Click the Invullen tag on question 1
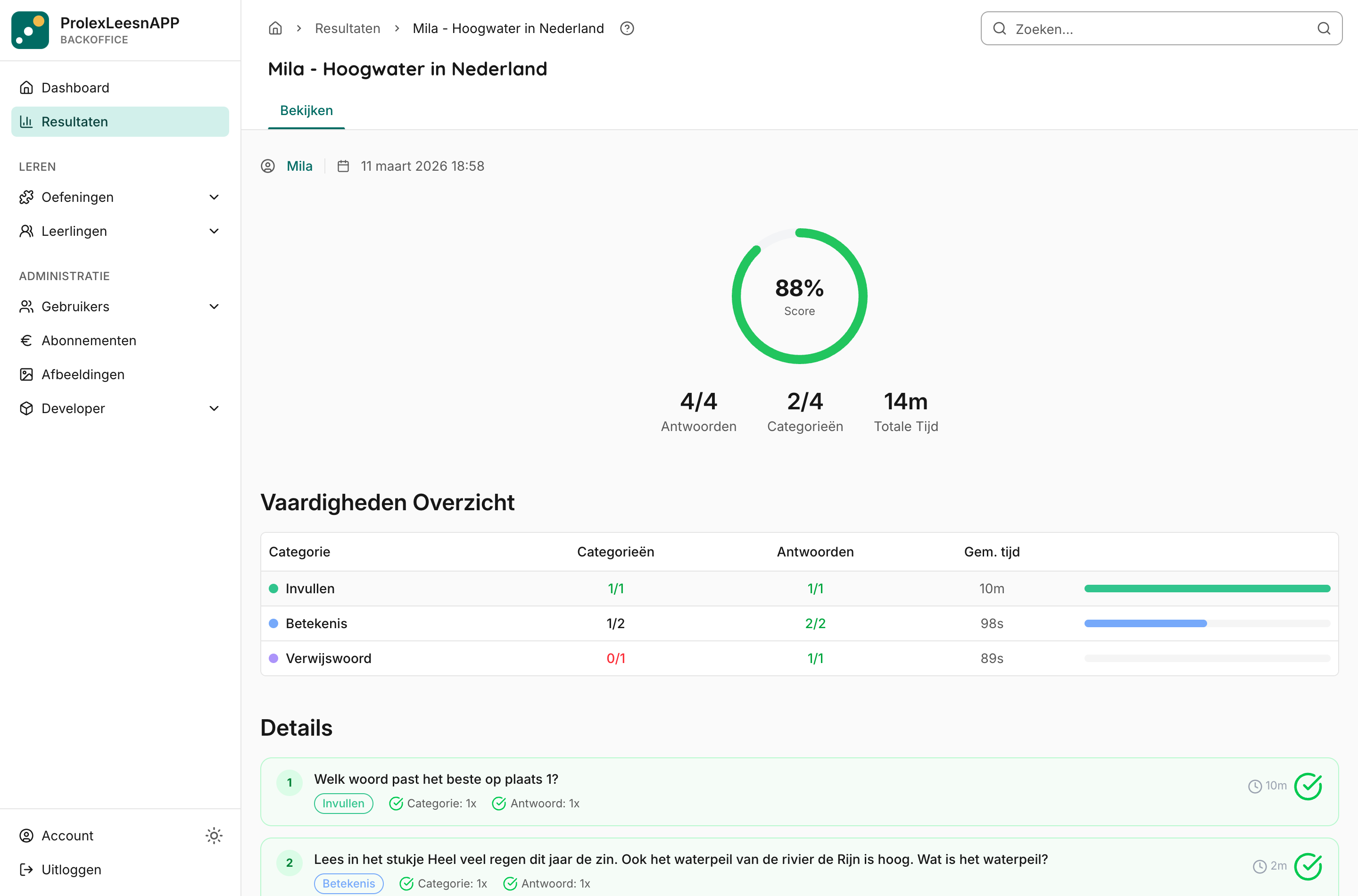 [343, 804]
